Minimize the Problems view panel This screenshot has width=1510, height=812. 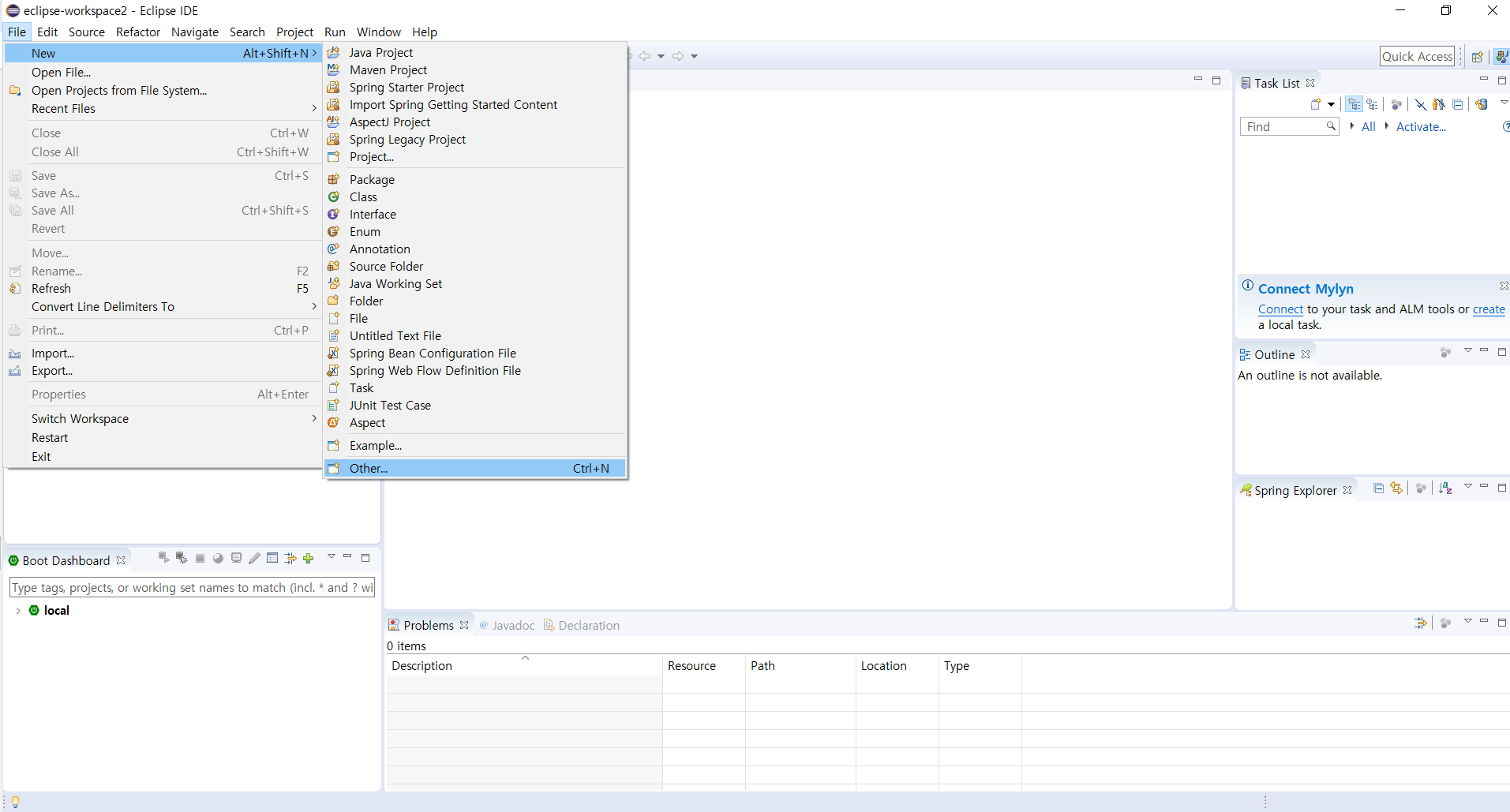(x=1484, y=622)
